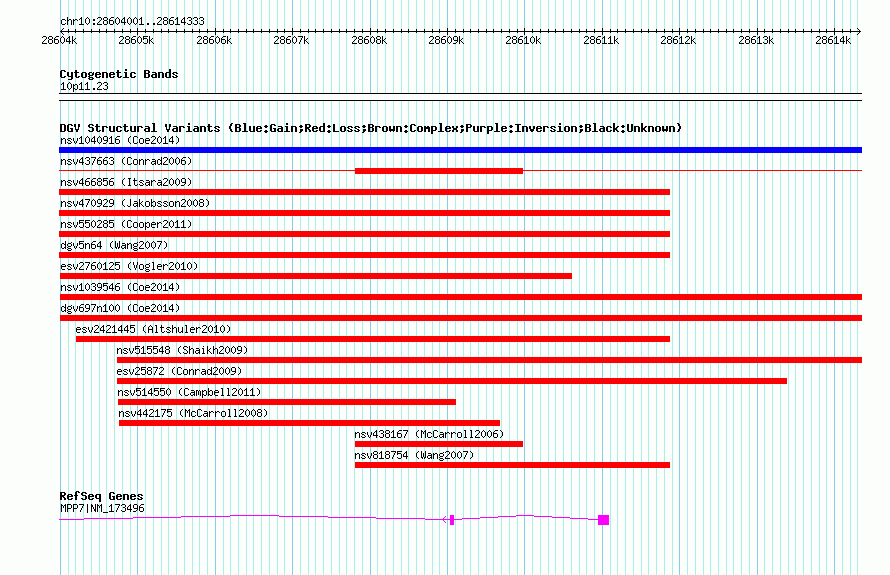
Task: Click the 28612k ruler label
Action: point(678,40)
